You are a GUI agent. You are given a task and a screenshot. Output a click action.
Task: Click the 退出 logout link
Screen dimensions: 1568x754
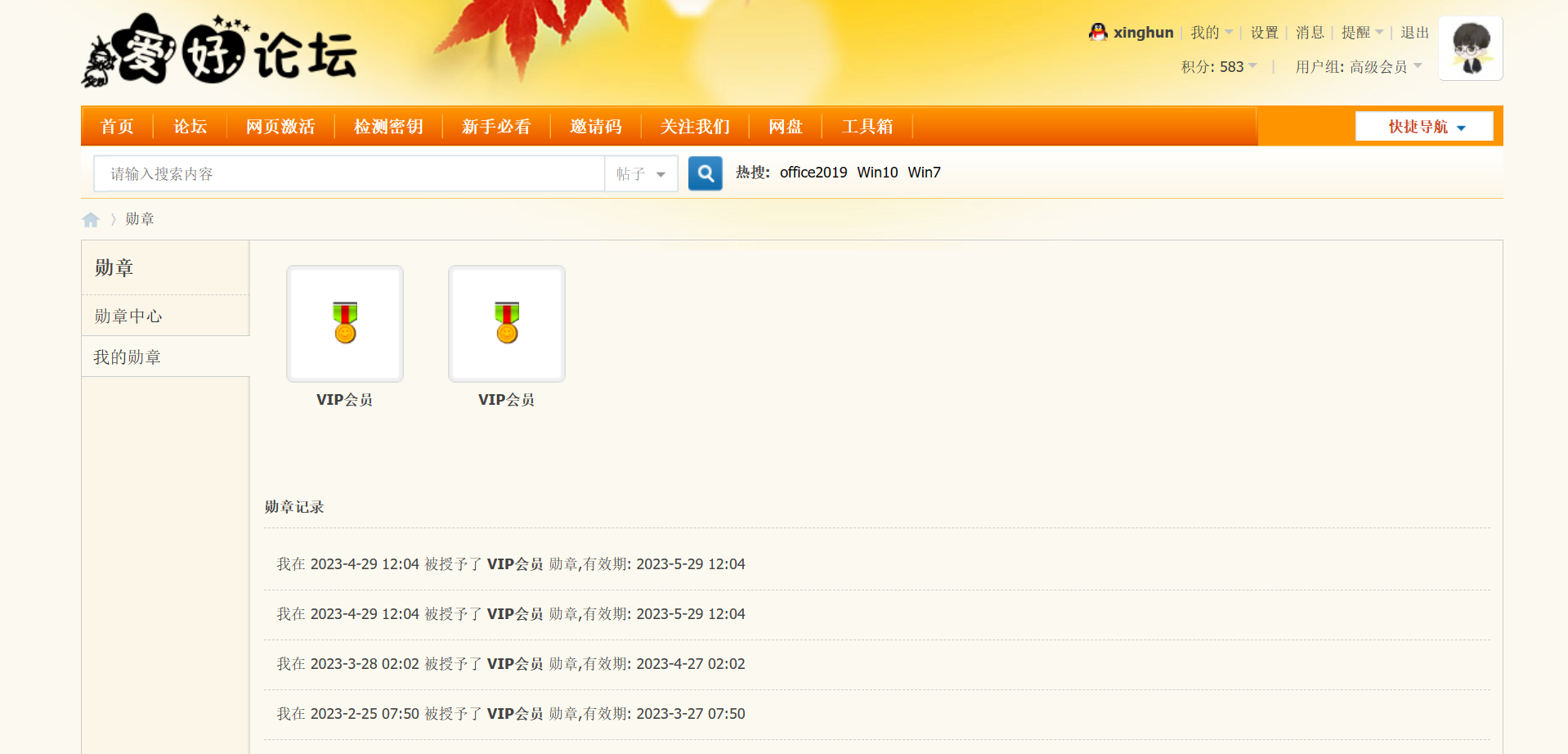pos(1413,32)
